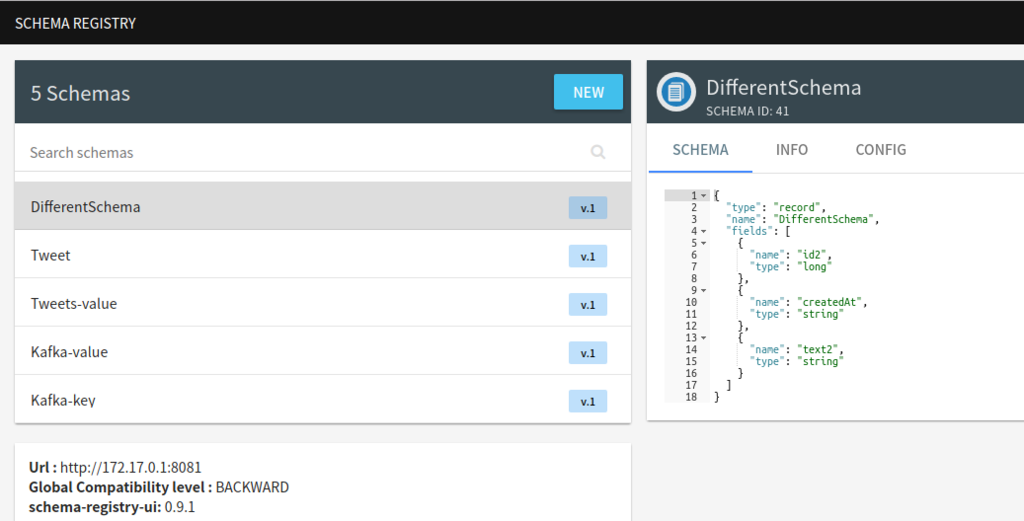This screenshot has width=1024, height=521.
Task: Collapse the code fold arrow on line 1
Action: 703,196
